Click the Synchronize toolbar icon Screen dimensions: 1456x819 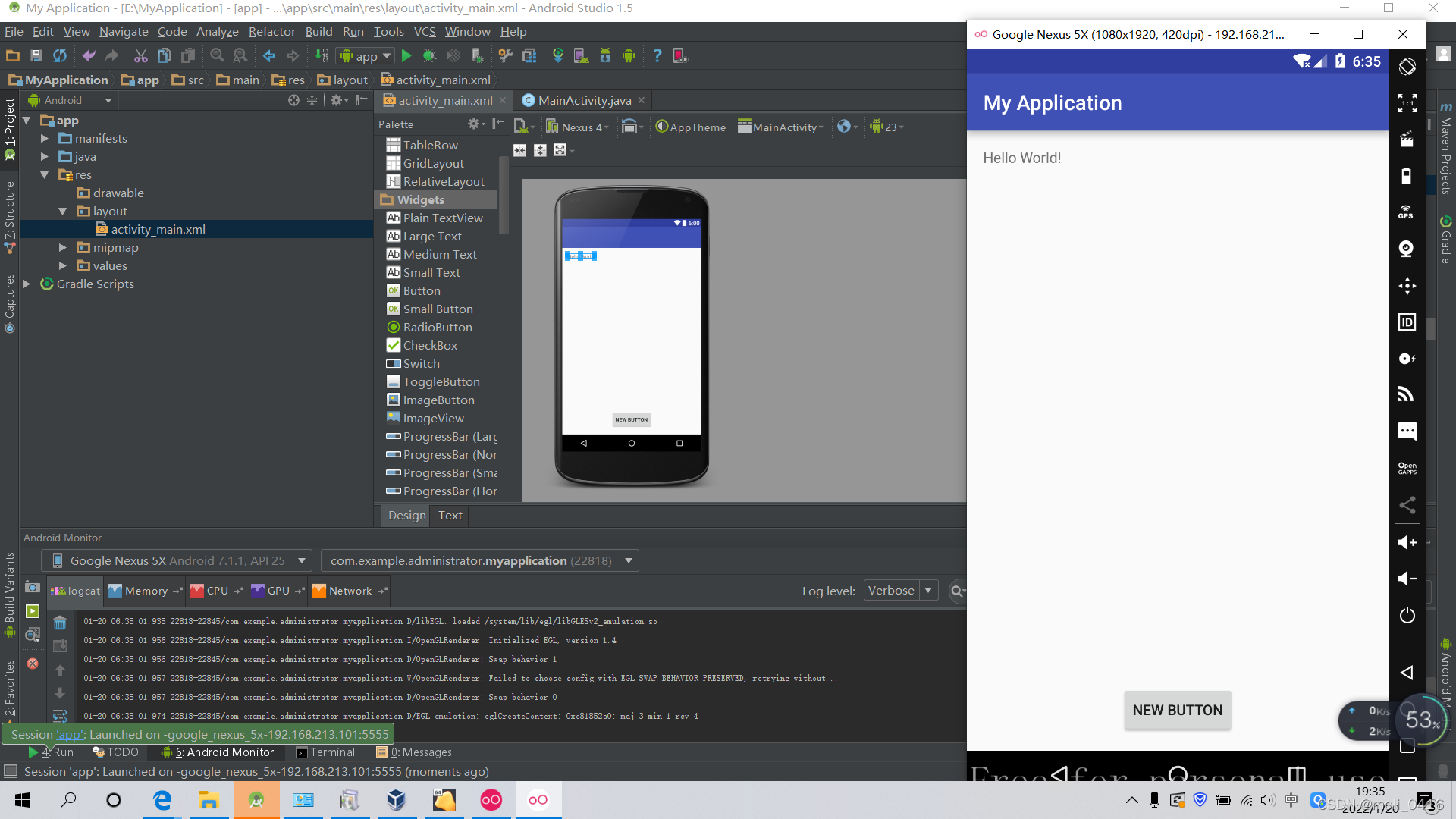60,55
